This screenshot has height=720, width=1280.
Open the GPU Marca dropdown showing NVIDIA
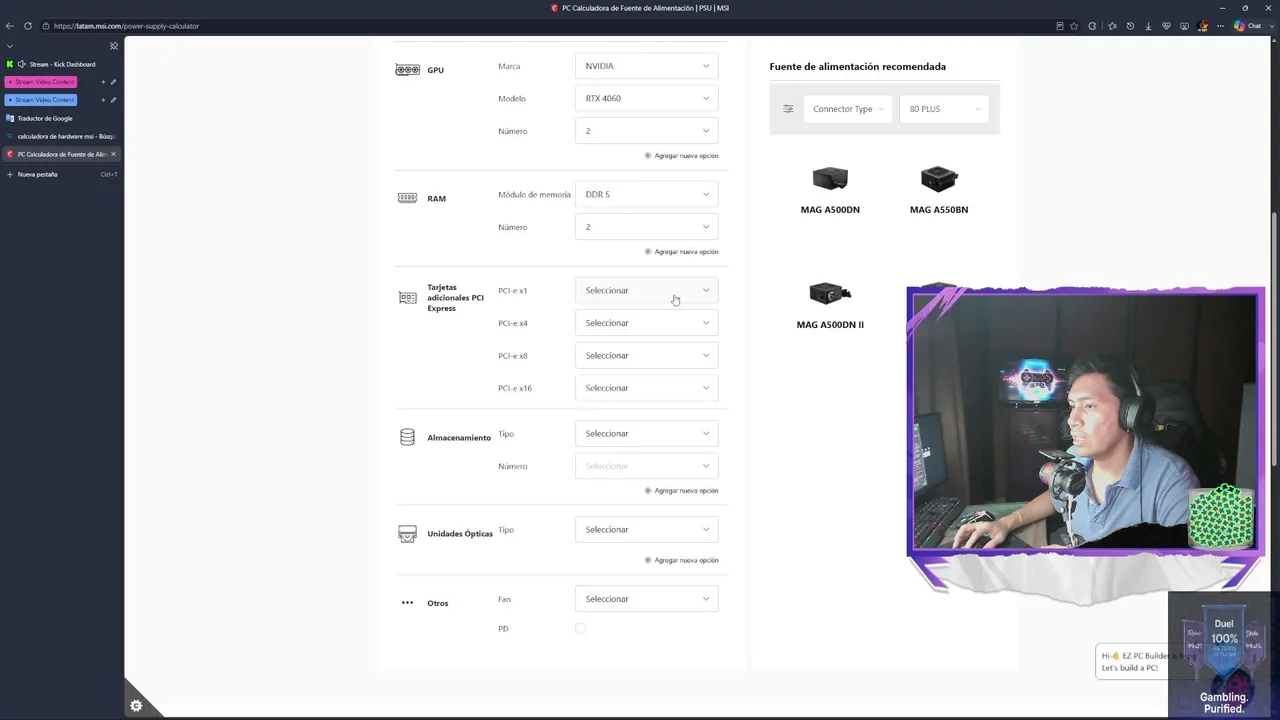pyautogui.click(x=646, y=66)
